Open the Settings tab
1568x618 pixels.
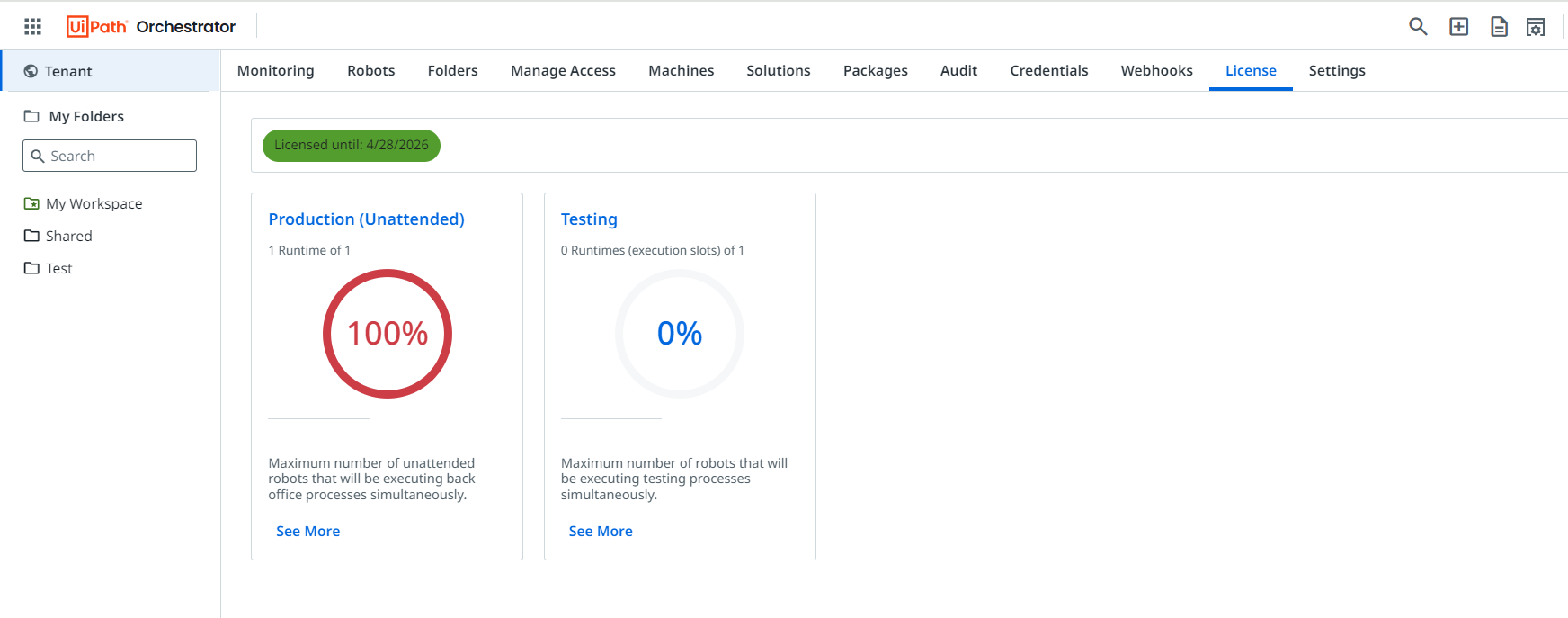pos(1336,70)
